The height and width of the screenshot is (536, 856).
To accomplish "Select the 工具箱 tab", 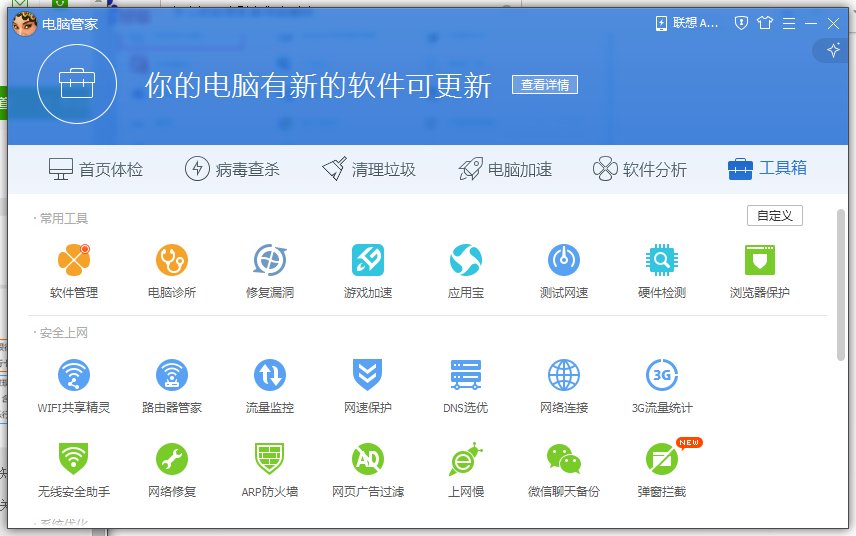I will click(767, 168).
